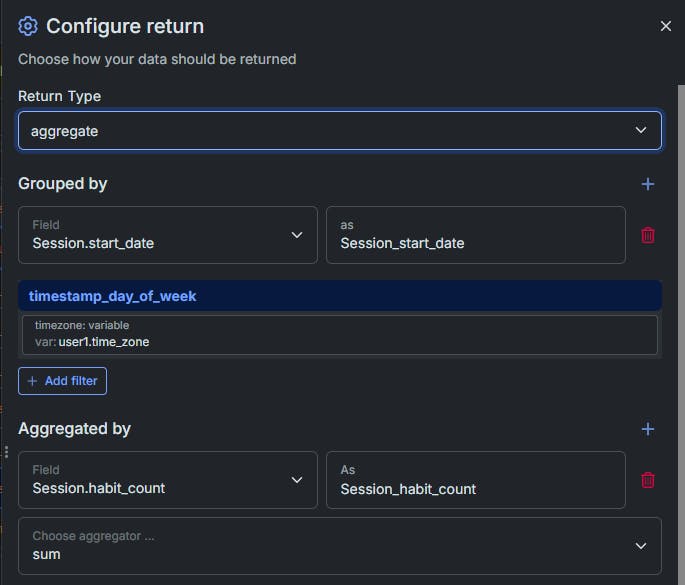Click the Grouped by section heading

tap(62, 184)
